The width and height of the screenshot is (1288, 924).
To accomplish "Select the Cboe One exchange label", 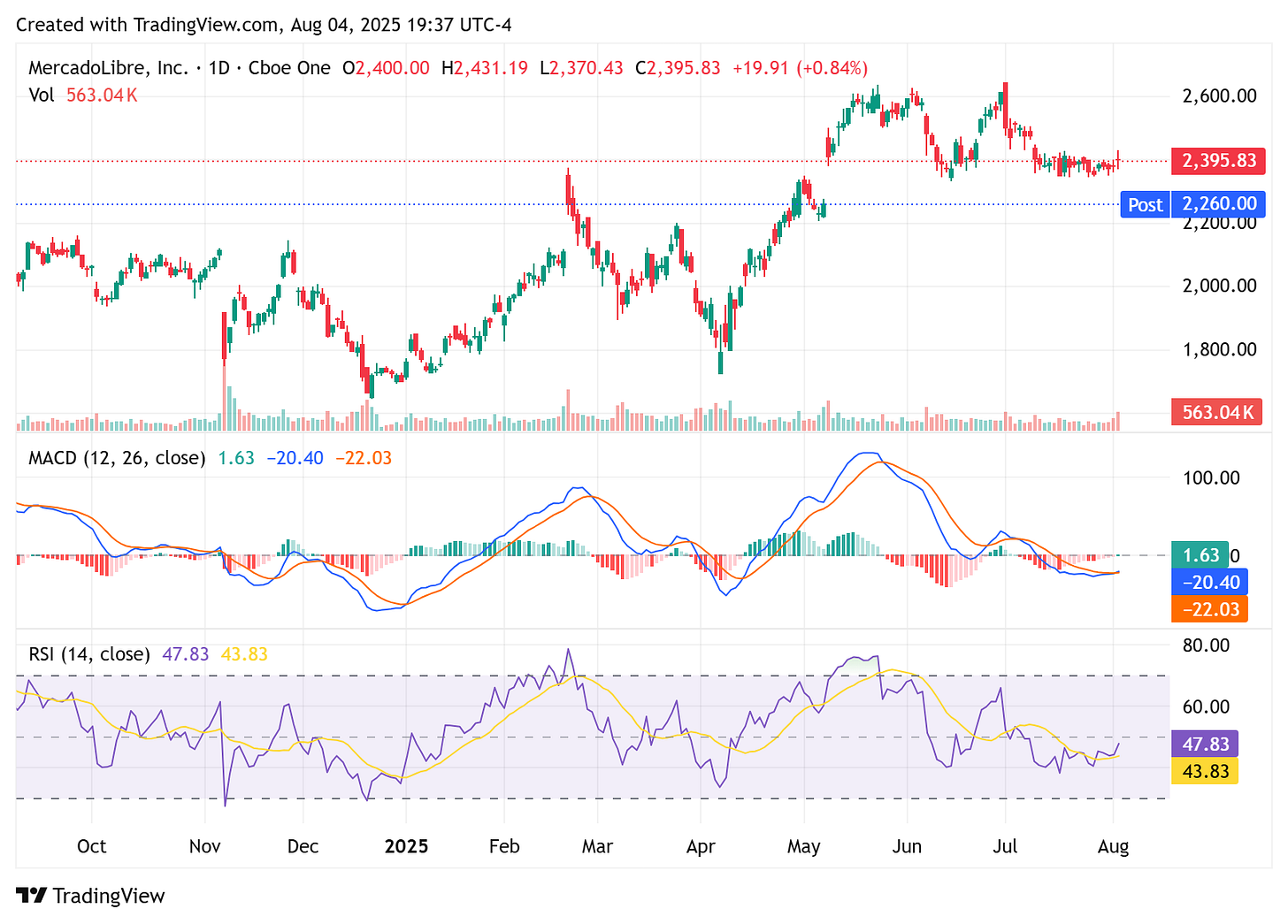I will pyautogui.click(x=289, y=67).
